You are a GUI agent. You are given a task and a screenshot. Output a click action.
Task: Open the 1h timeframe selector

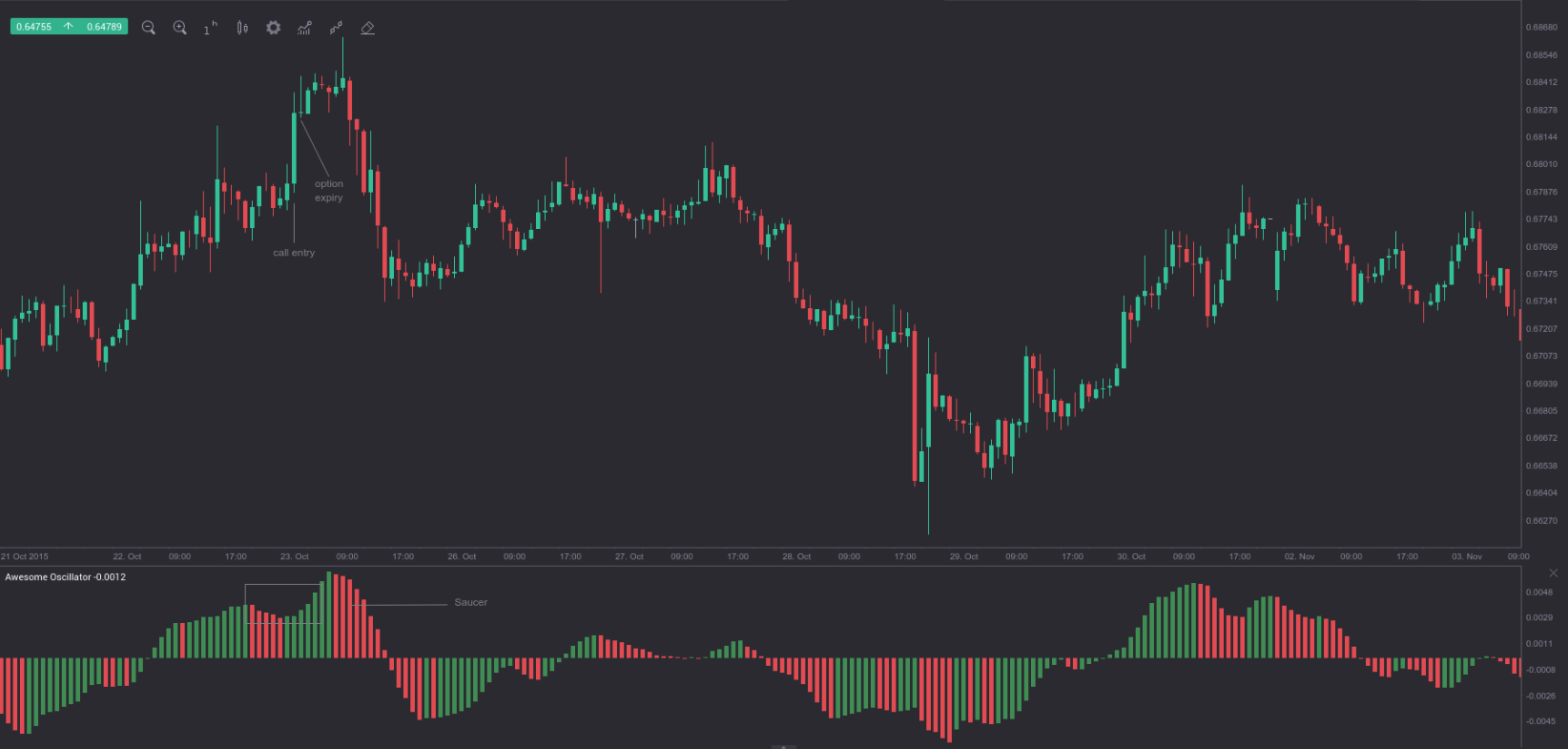pyautogui.click(x=210, y=29)
